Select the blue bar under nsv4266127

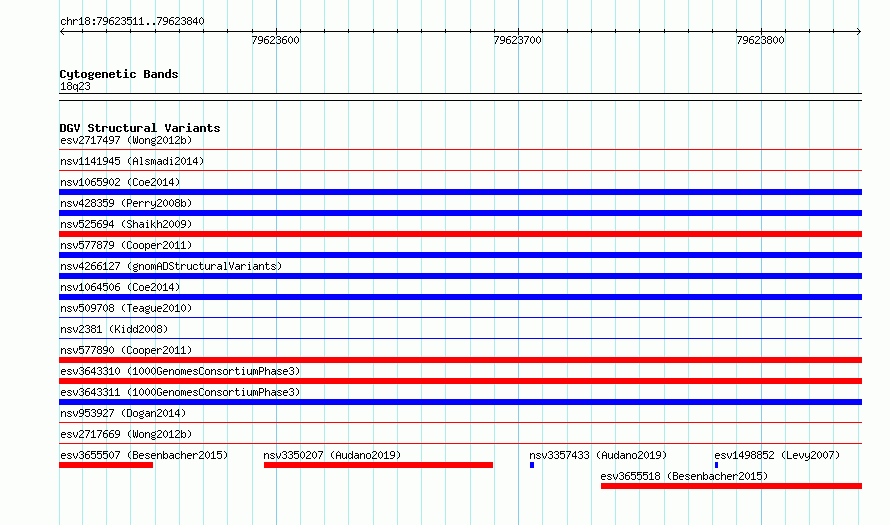click(x=460, y=276)
